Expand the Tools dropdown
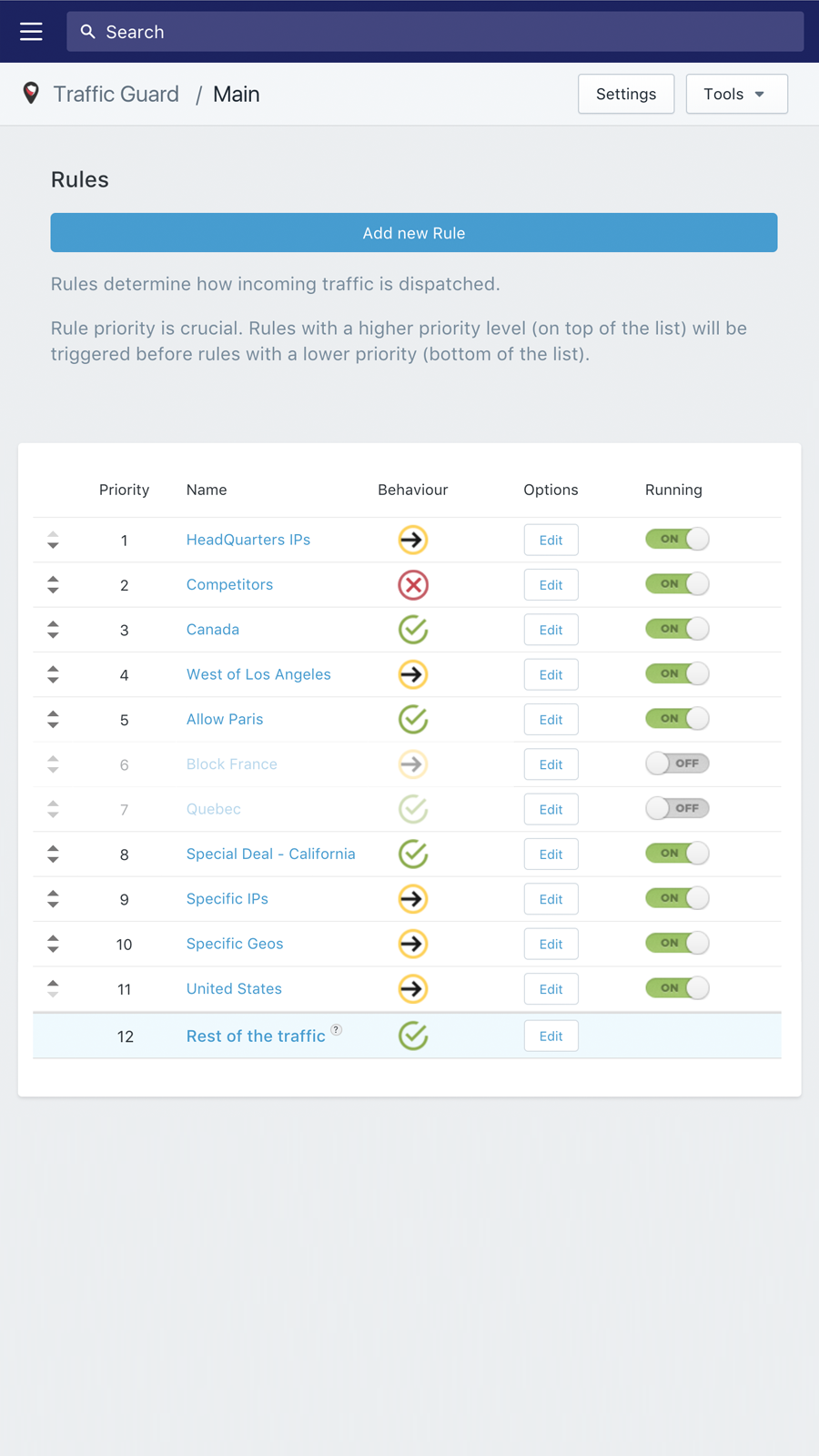Viewport: 819px width, 1456px height. click(x=736, y=94)
